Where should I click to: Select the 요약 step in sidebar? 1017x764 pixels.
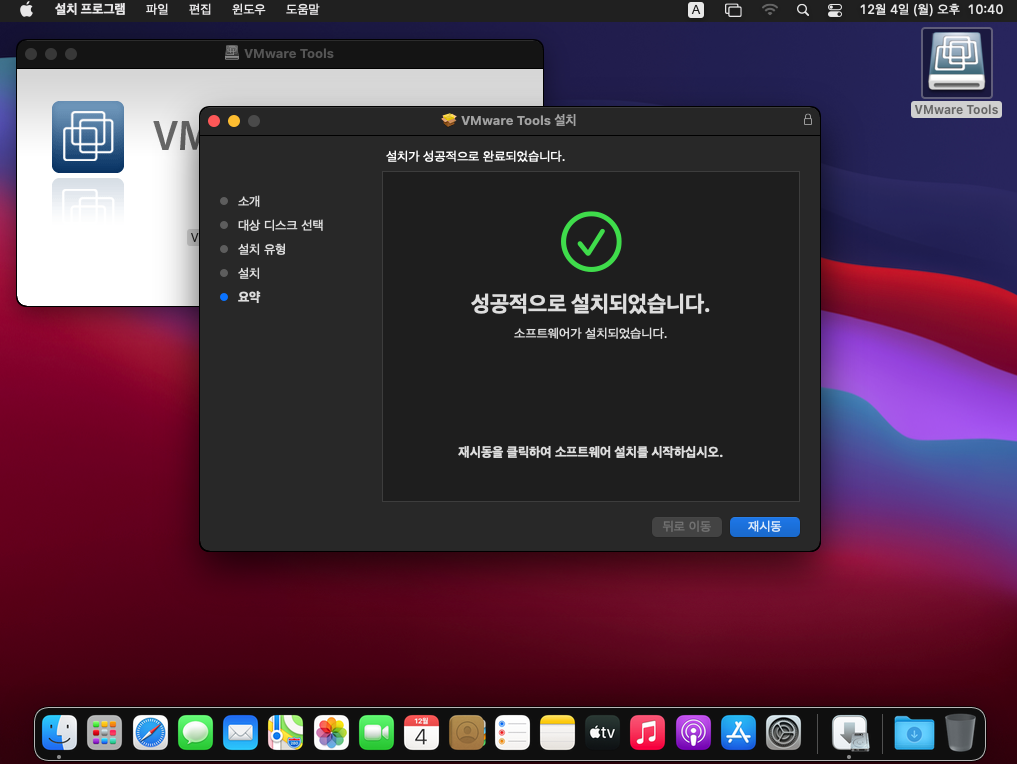pyautogui.click(x=248, y=297)
